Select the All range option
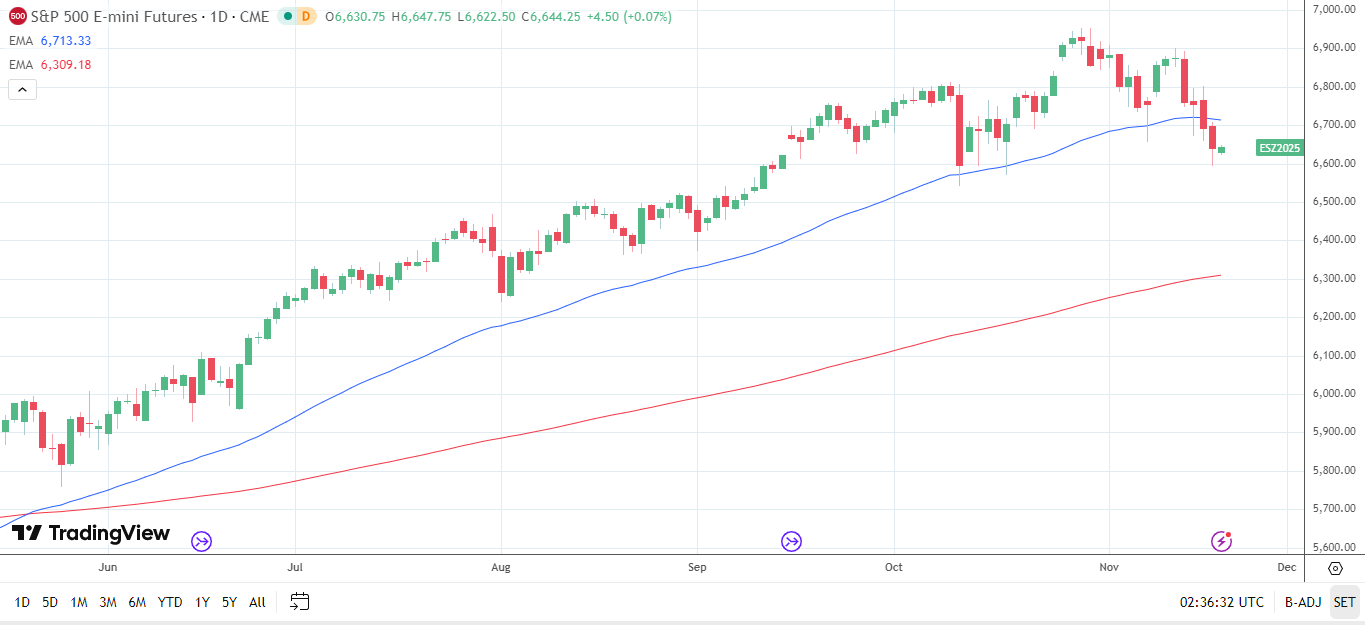 tap(256, 603)
